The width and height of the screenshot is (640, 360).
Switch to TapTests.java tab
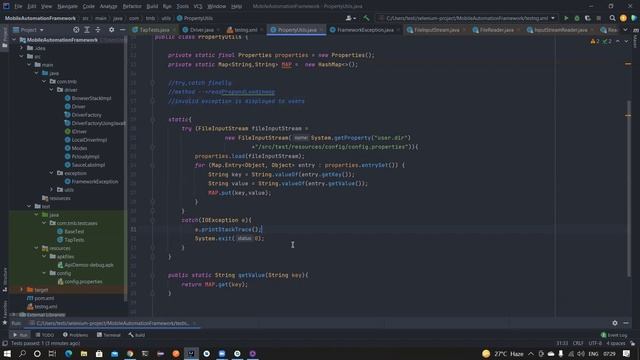click(x=154, y=30)
